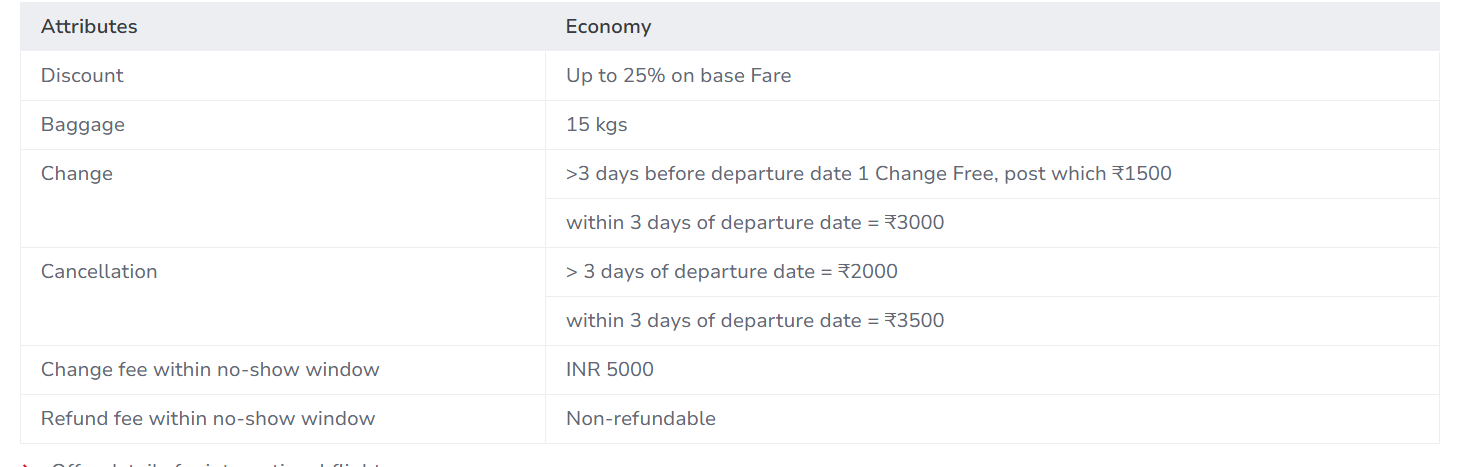Screen dimensions: 1466x467
Task: Select the Change attribute row label
Action: pyautogui.click(x=77, y=174)
